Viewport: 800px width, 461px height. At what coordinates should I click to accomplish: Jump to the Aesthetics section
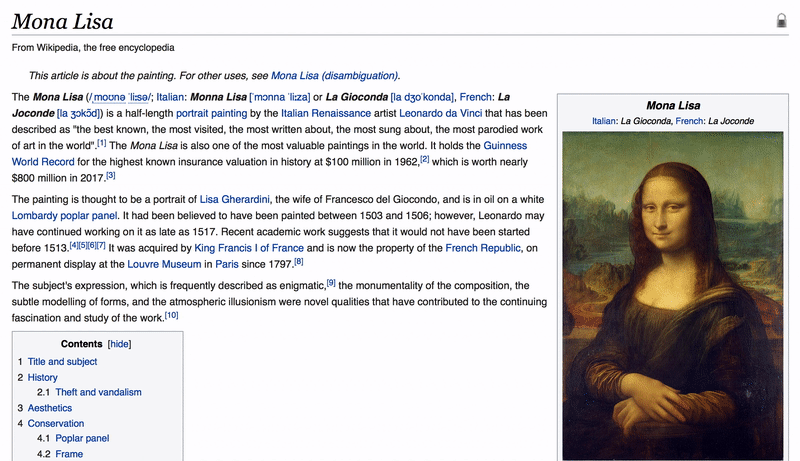[50, 408]
